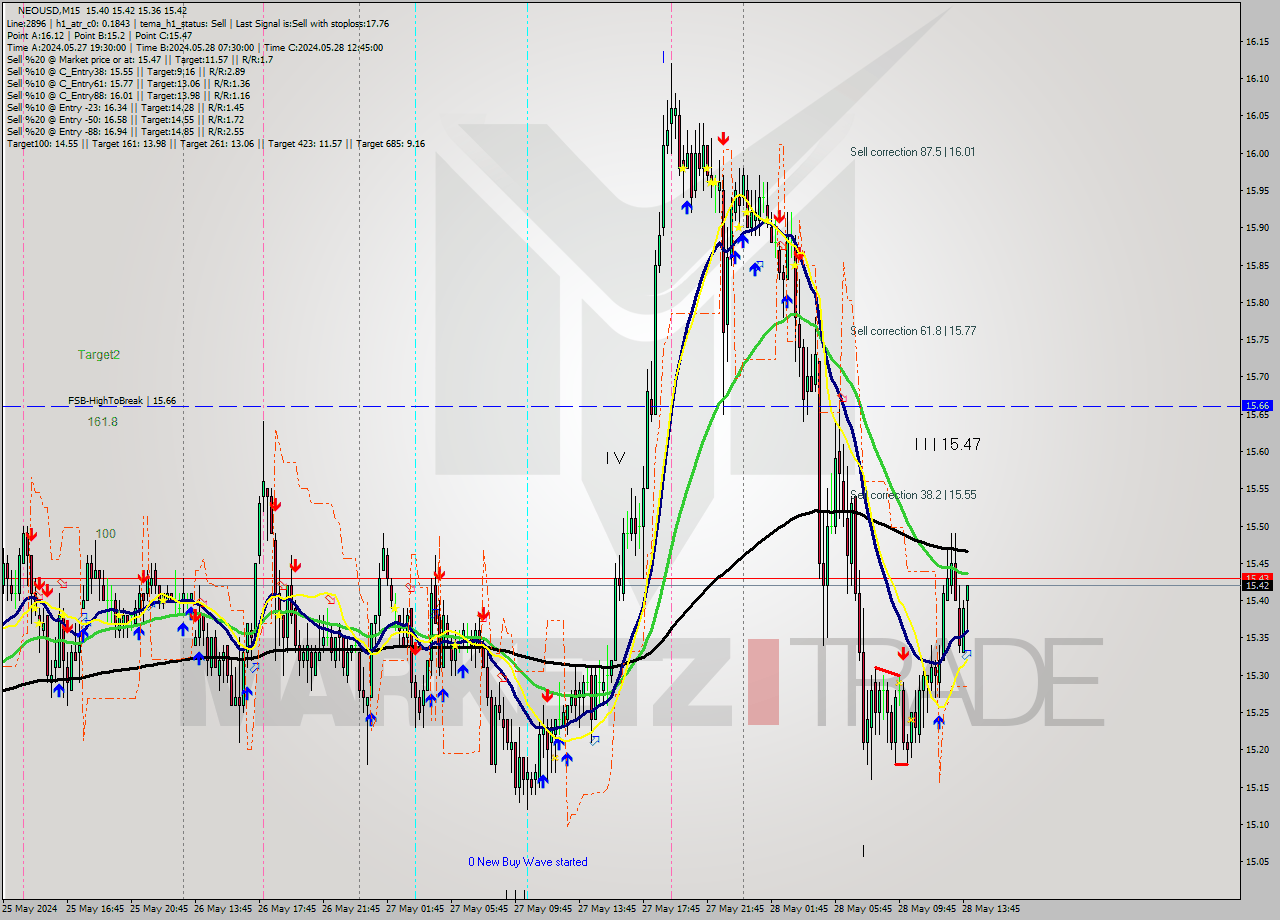Select the 'Sell correction 61.8 | 15.77' label

click(x=912, y=331)
